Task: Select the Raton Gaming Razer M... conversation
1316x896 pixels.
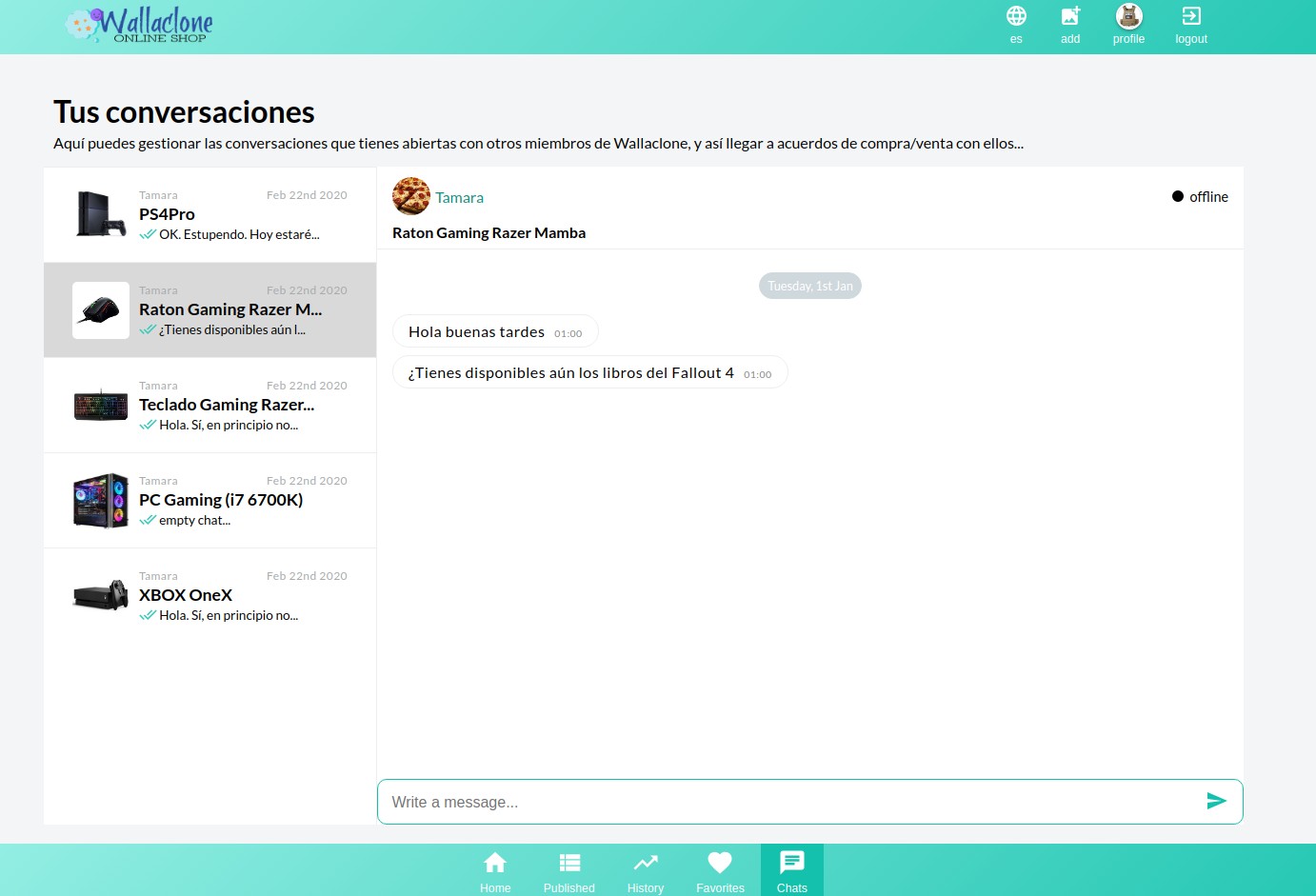Action: click(x=210, y=310)
